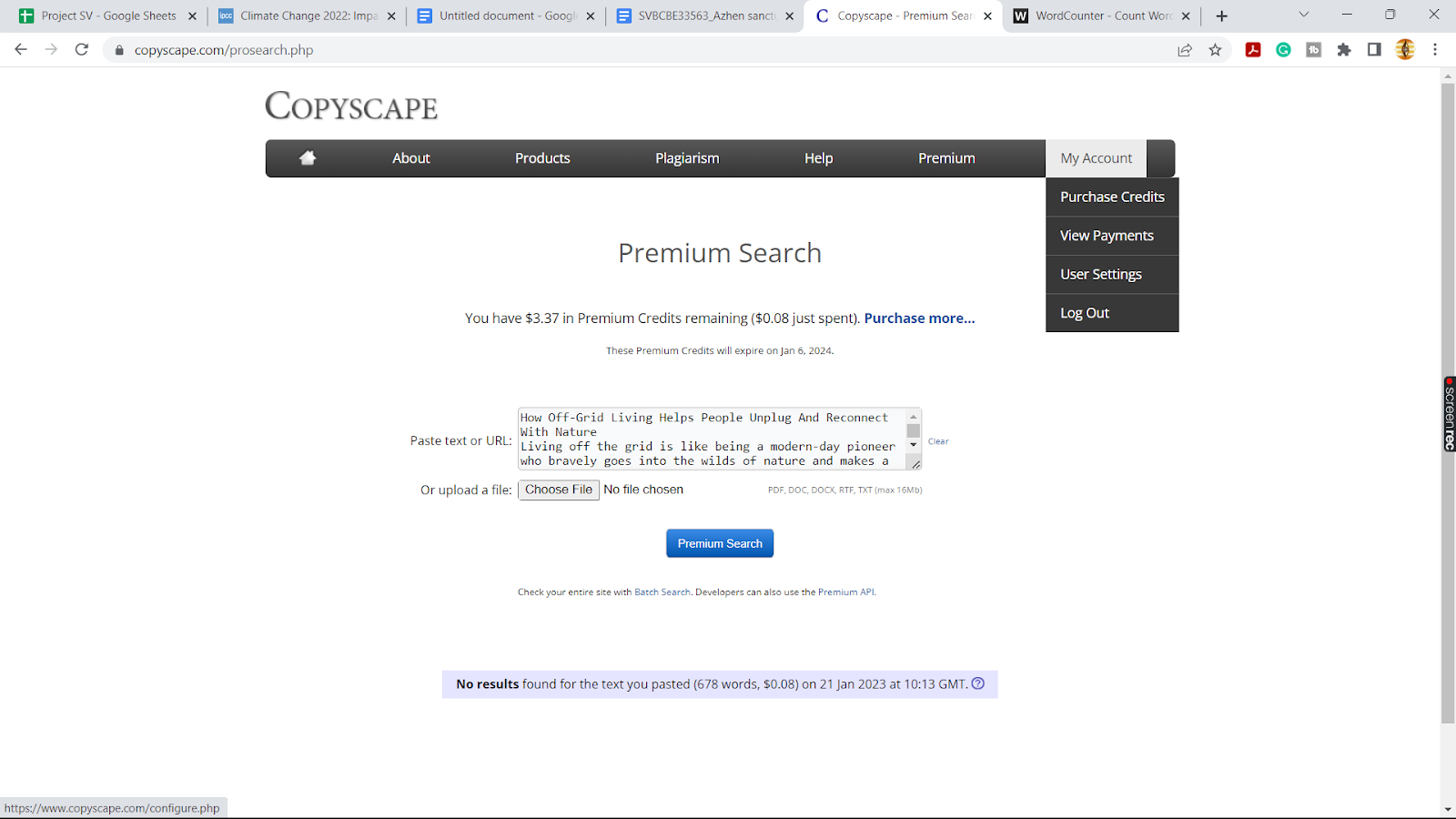Click inside the paste text or URL box

(712, 439)
